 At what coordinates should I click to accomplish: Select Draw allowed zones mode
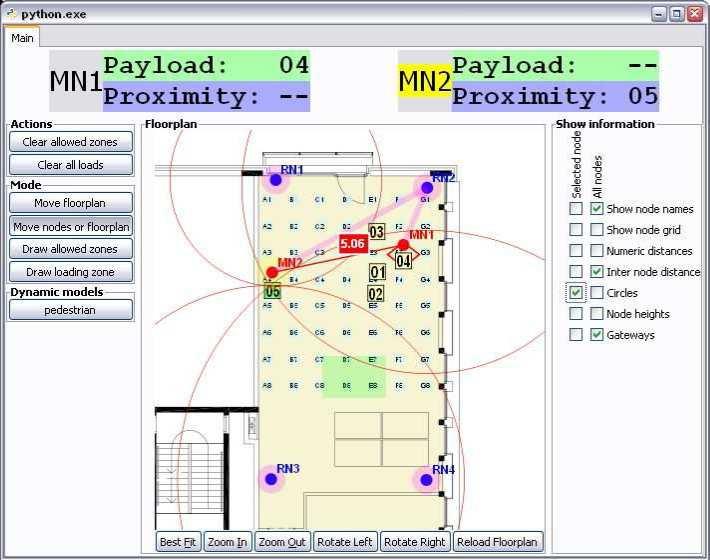pyautogui.click(x=71, y=249)
